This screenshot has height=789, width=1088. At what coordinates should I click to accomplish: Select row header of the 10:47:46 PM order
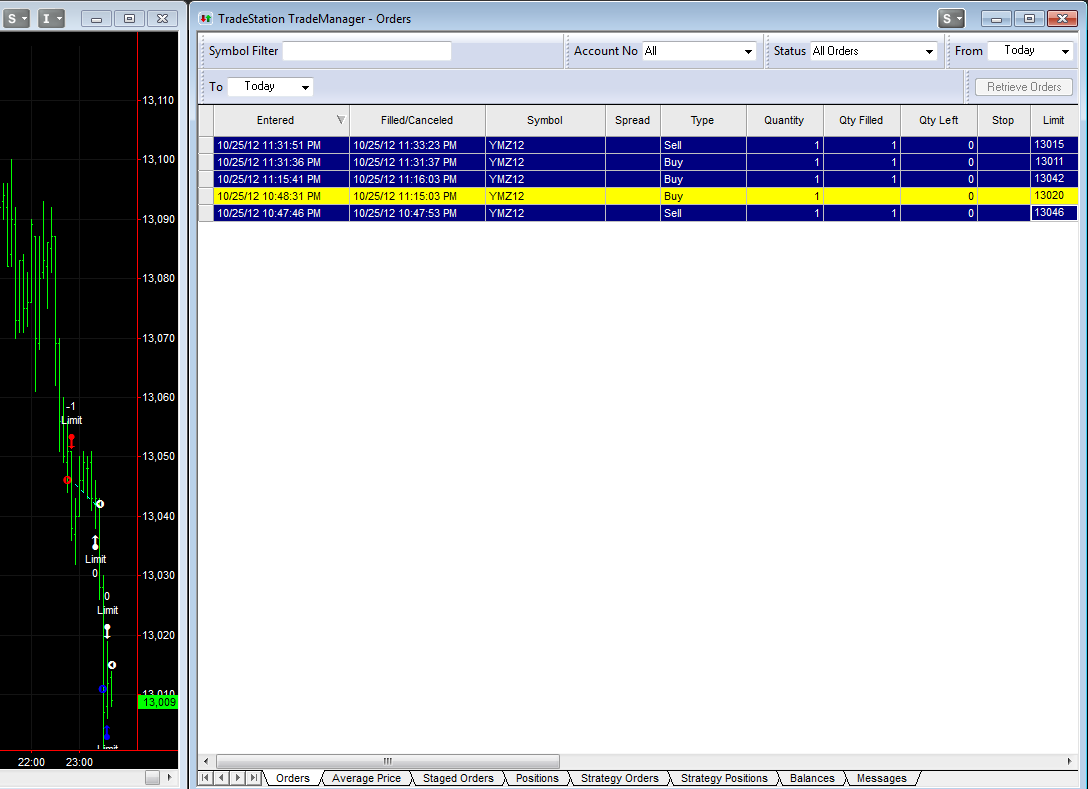pyautogui.click(x=206, y=213)
